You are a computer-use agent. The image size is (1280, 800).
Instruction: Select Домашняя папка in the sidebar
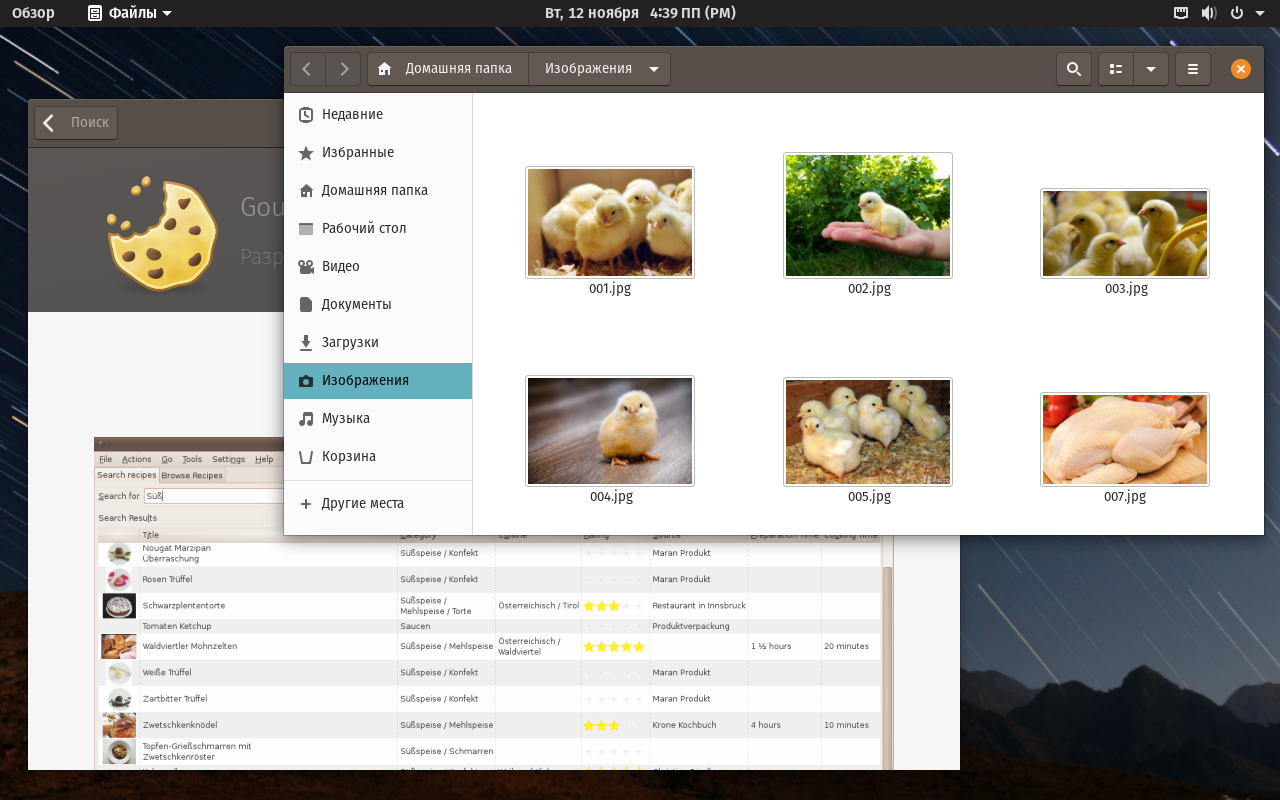click(378, 190)
